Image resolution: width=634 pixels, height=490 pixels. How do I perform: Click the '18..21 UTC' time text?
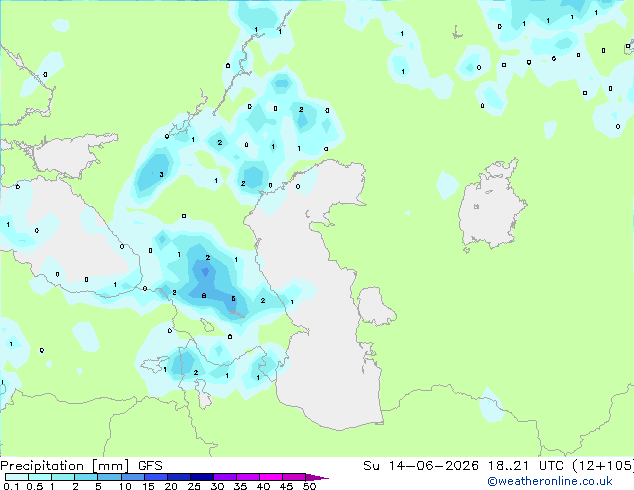[526, 466]
